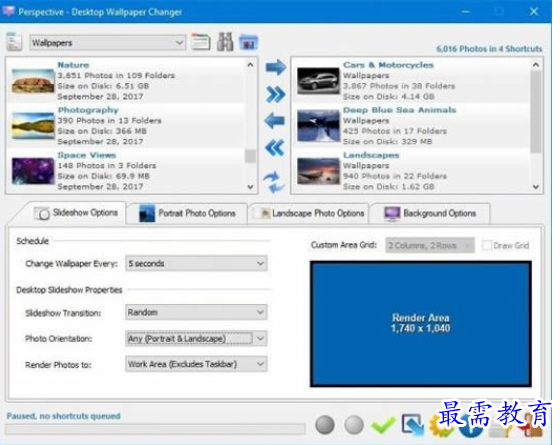Click "Size on Disk: 366 MB" text
Image resolution: width=560 pixels, height=445 pixels.
102,131
